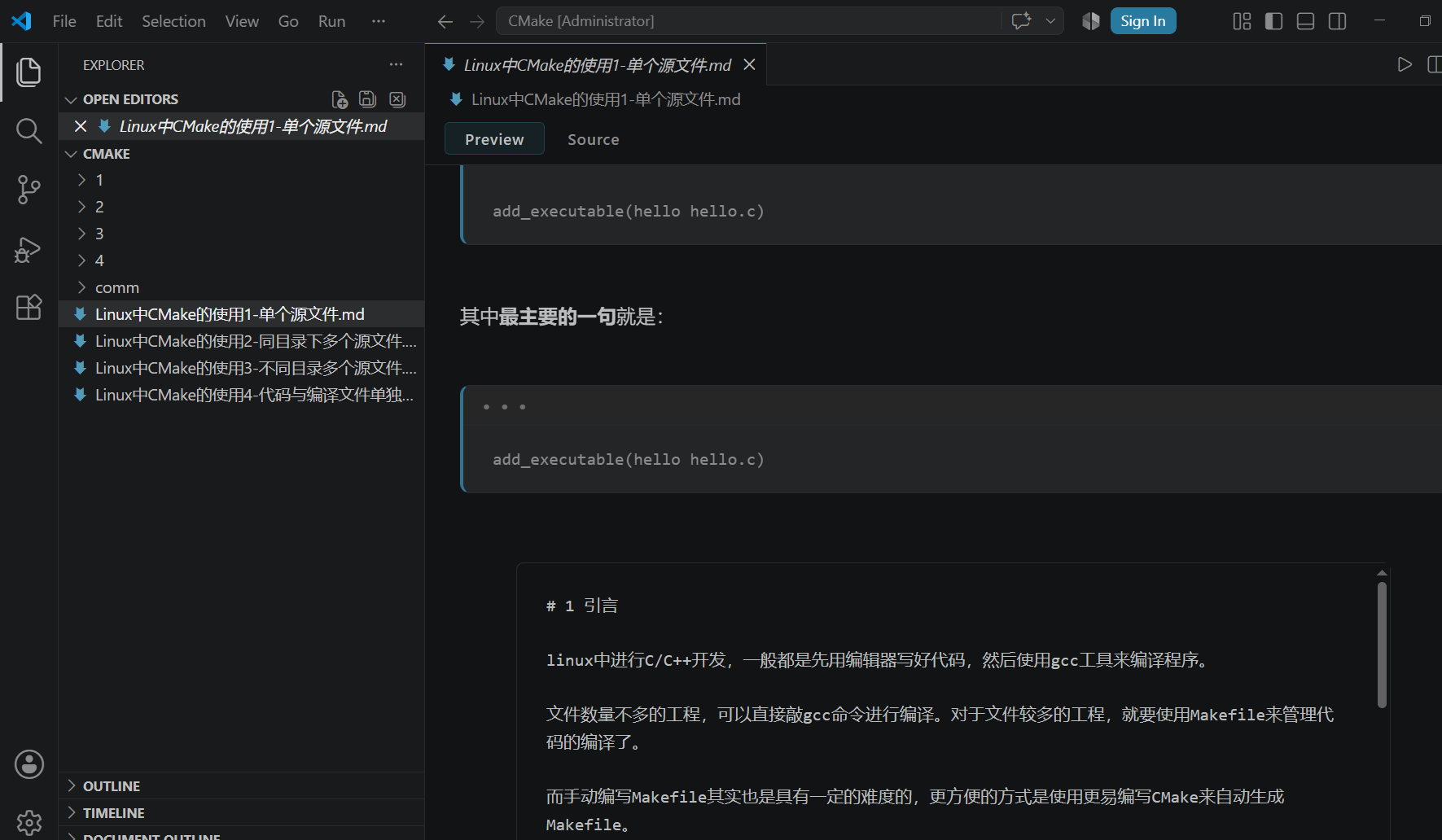Click the embedded code block scrollbar thumb
The height and width of the screenshot is (840, 1442).
1382,645
